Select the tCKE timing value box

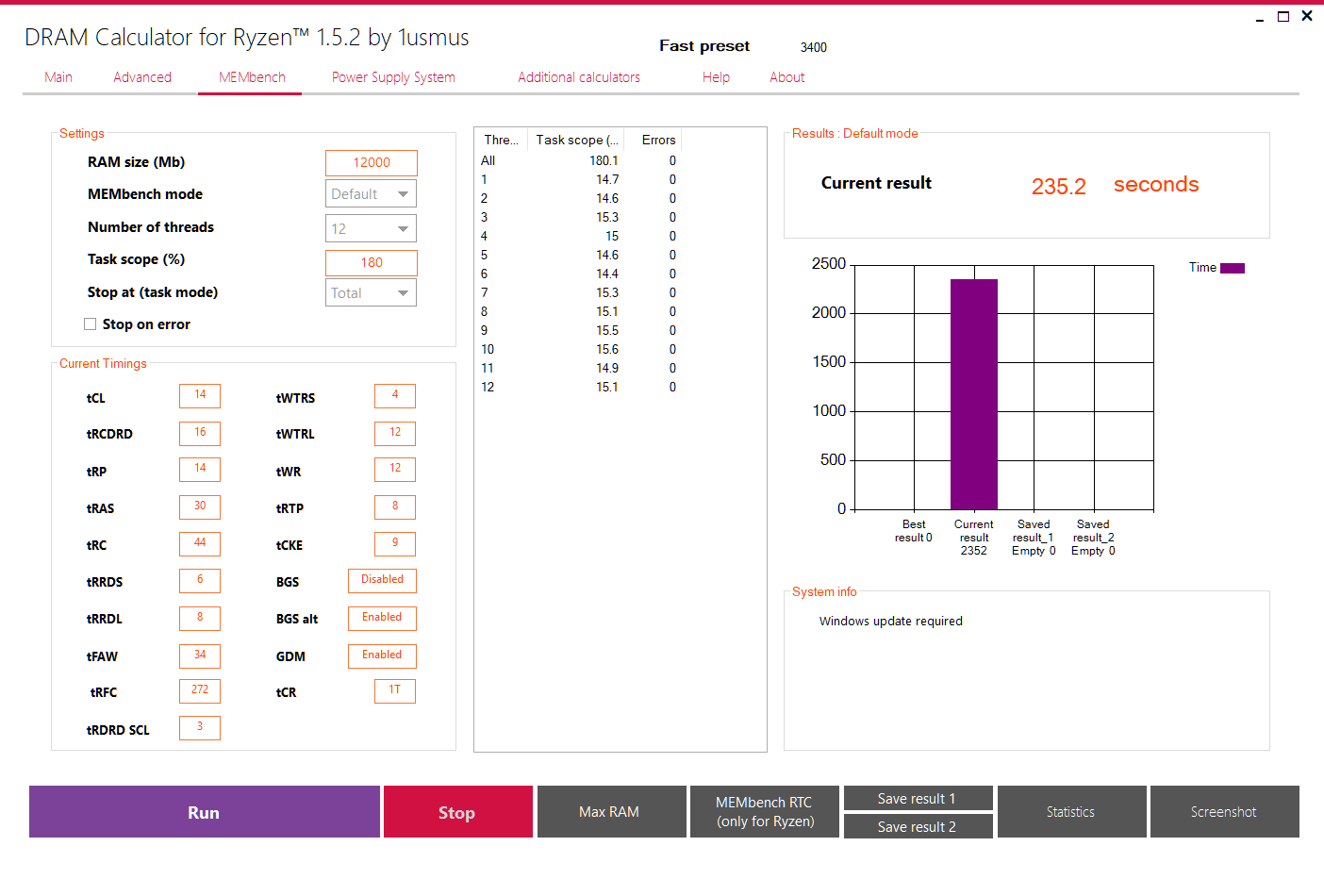tap(395, 544)
